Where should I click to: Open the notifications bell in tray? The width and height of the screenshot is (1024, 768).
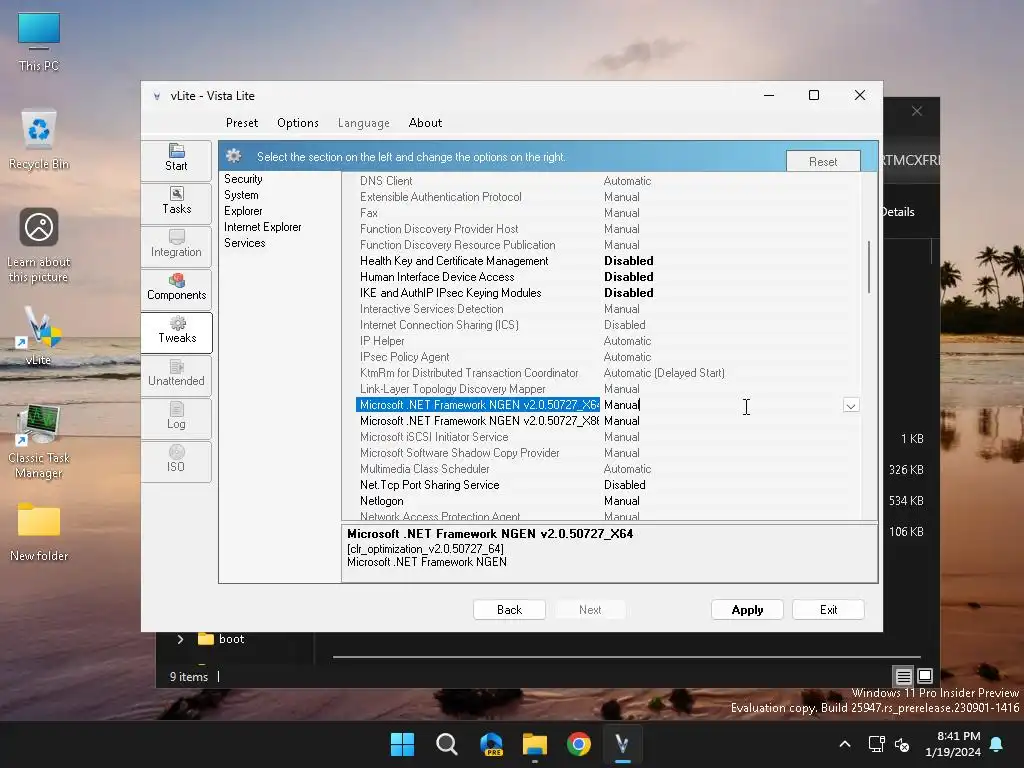[997, 744]
